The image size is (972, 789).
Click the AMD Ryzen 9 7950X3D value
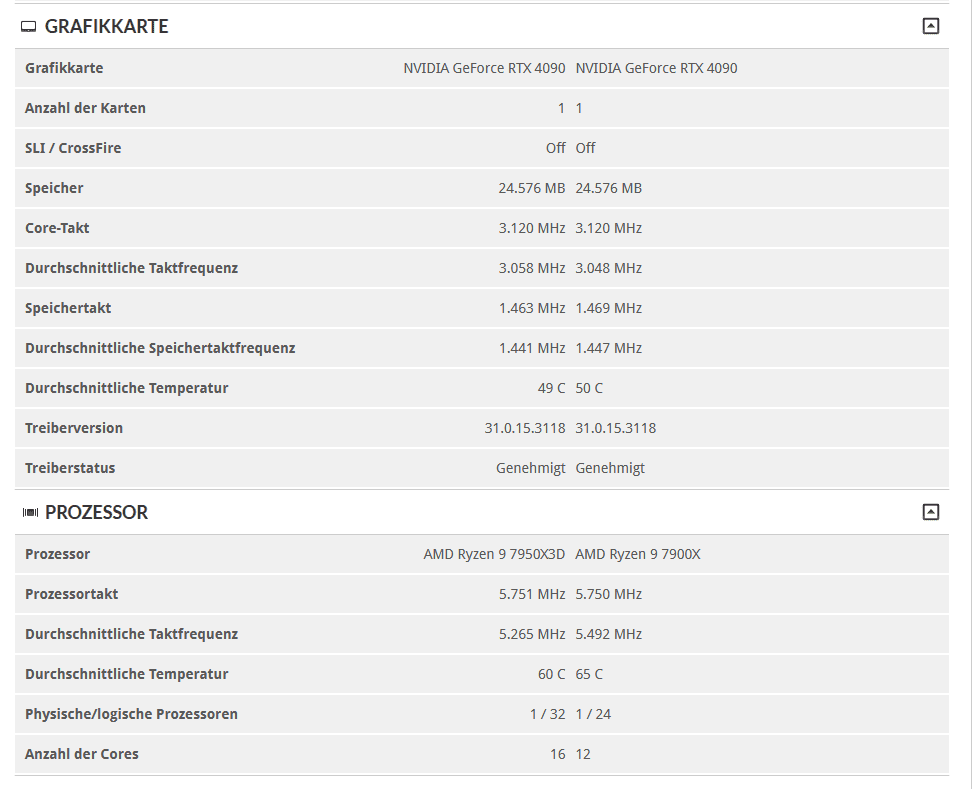coord(494,554)
